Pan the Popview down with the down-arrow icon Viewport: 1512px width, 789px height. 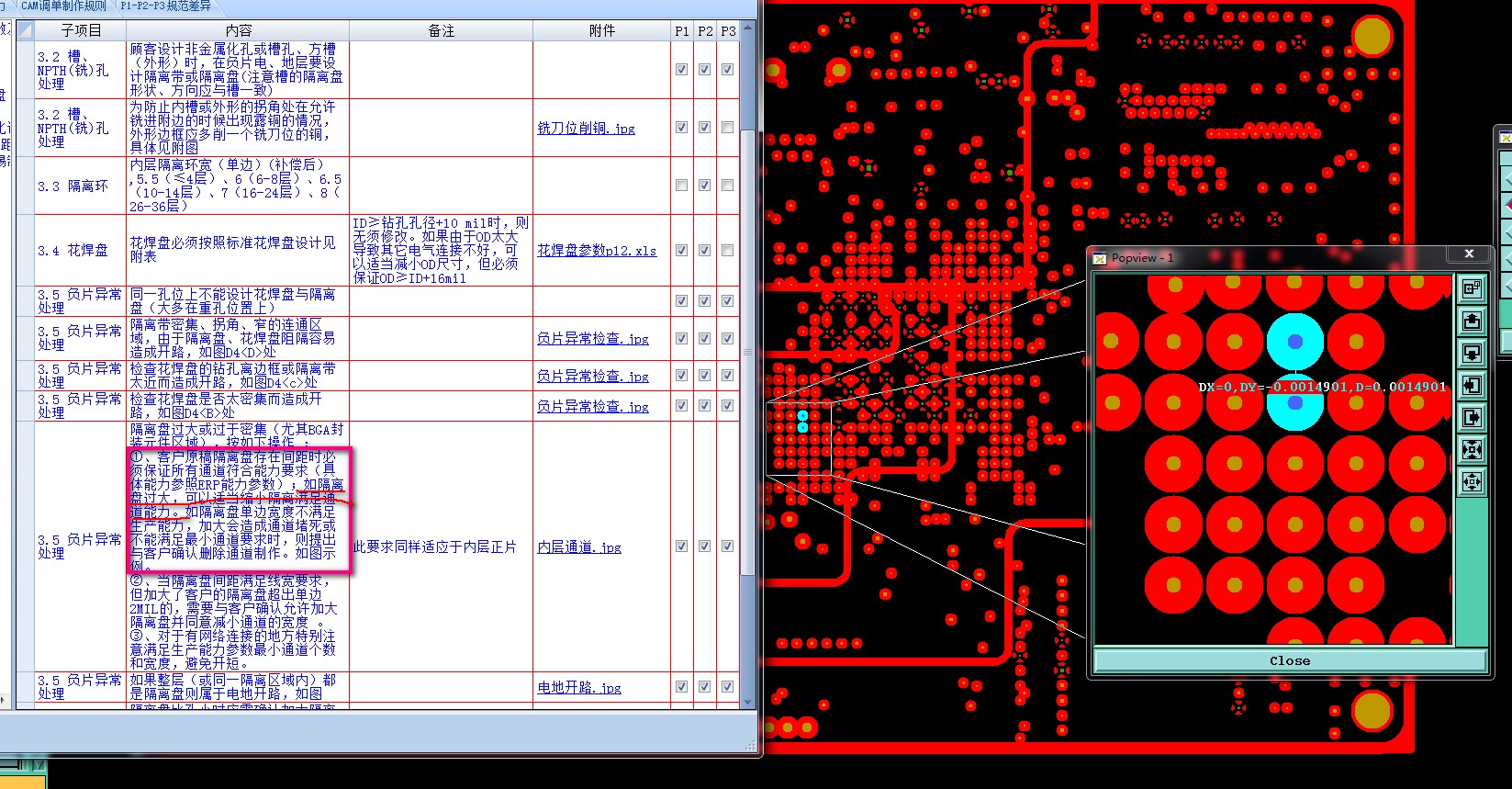pos(1472,354)
